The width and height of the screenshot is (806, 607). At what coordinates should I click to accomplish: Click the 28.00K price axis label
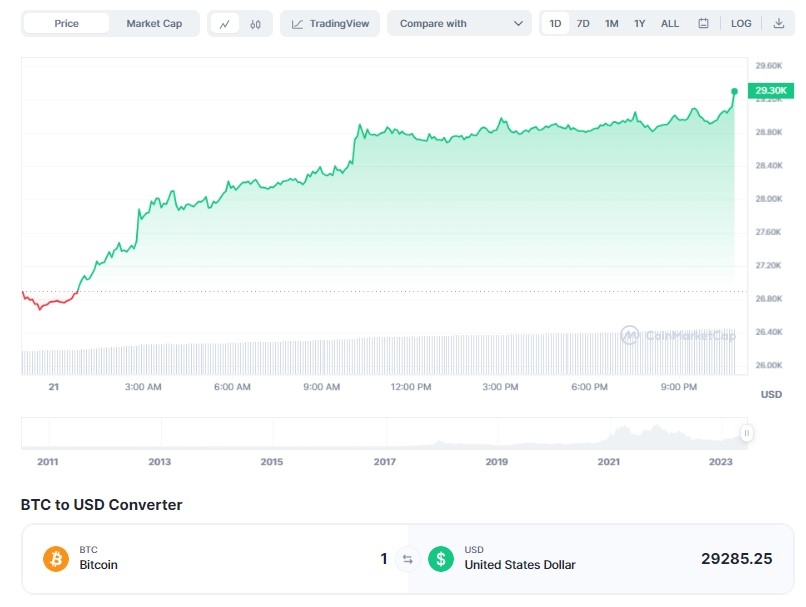tap(768, 199)
